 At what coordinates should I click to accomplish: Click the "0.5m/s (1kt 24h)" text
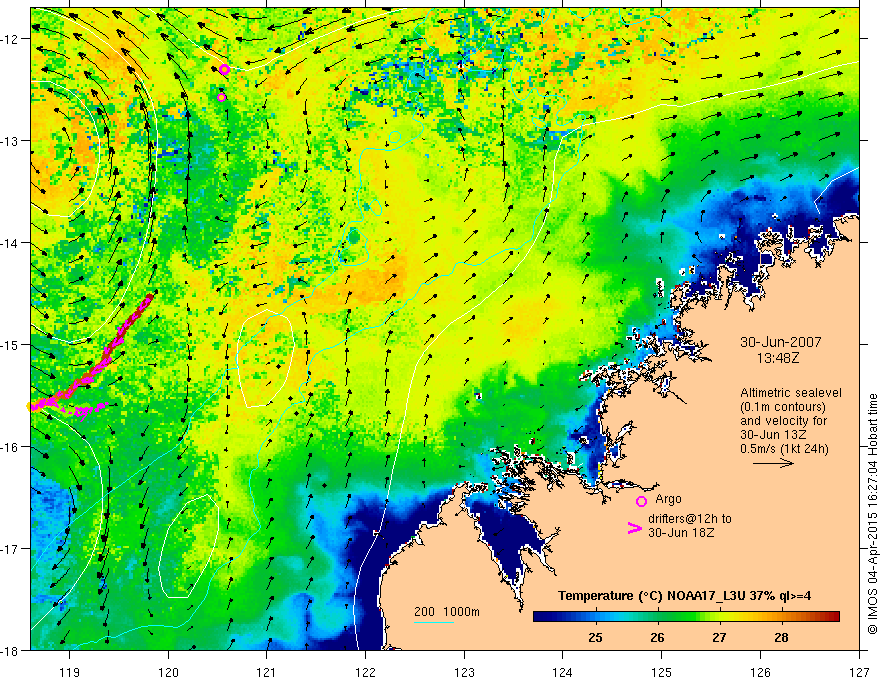point(785,448)
